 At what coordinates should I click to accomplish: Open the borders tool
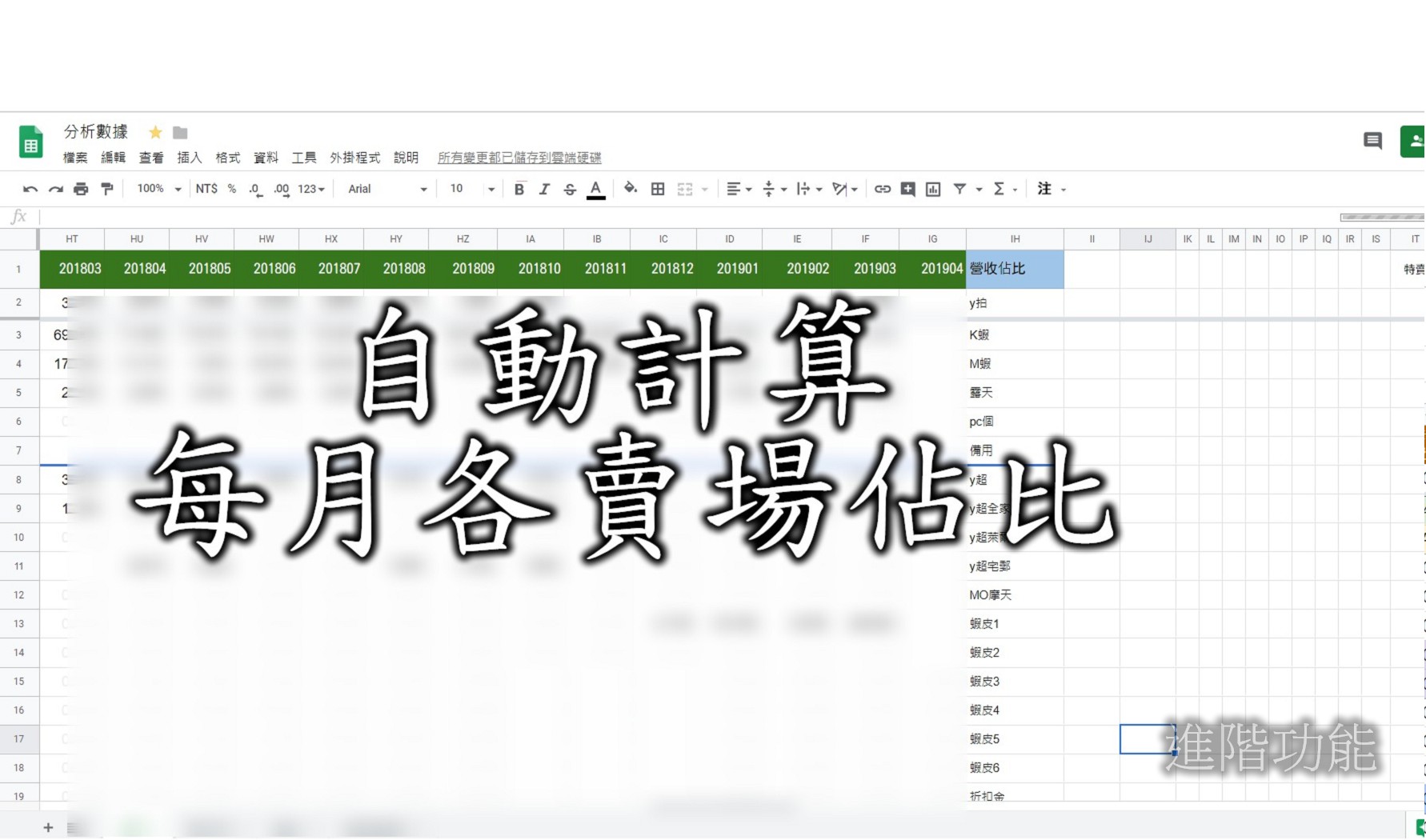[x=656, y=189]
